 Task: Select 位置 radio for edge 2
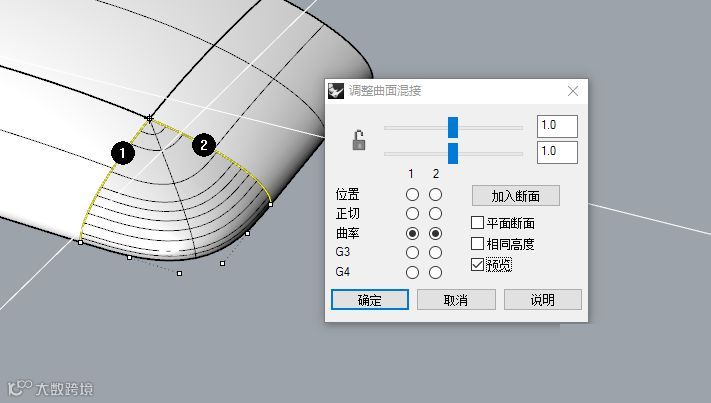(435, 194)
